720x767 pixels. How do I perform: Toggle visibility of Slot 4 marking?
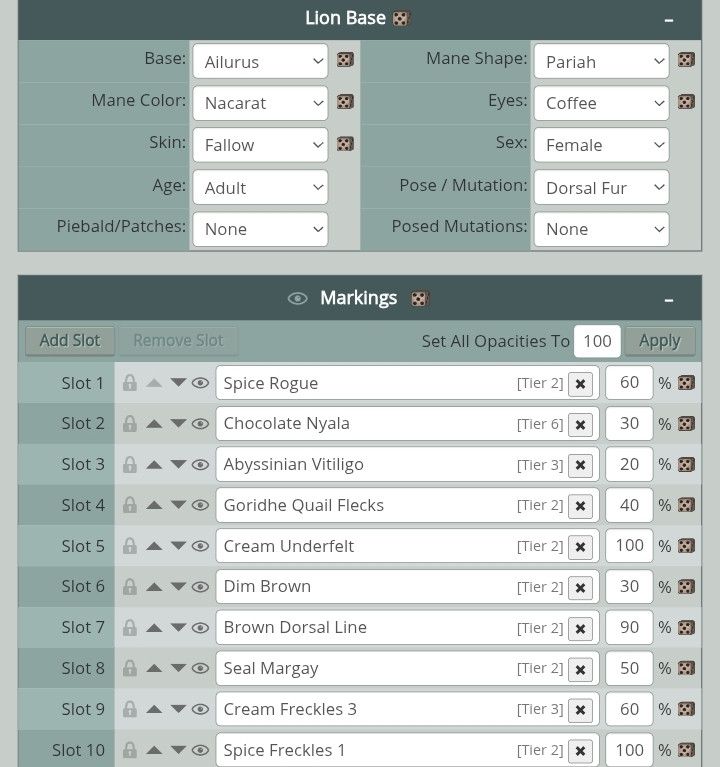click(x=200, y=505)
